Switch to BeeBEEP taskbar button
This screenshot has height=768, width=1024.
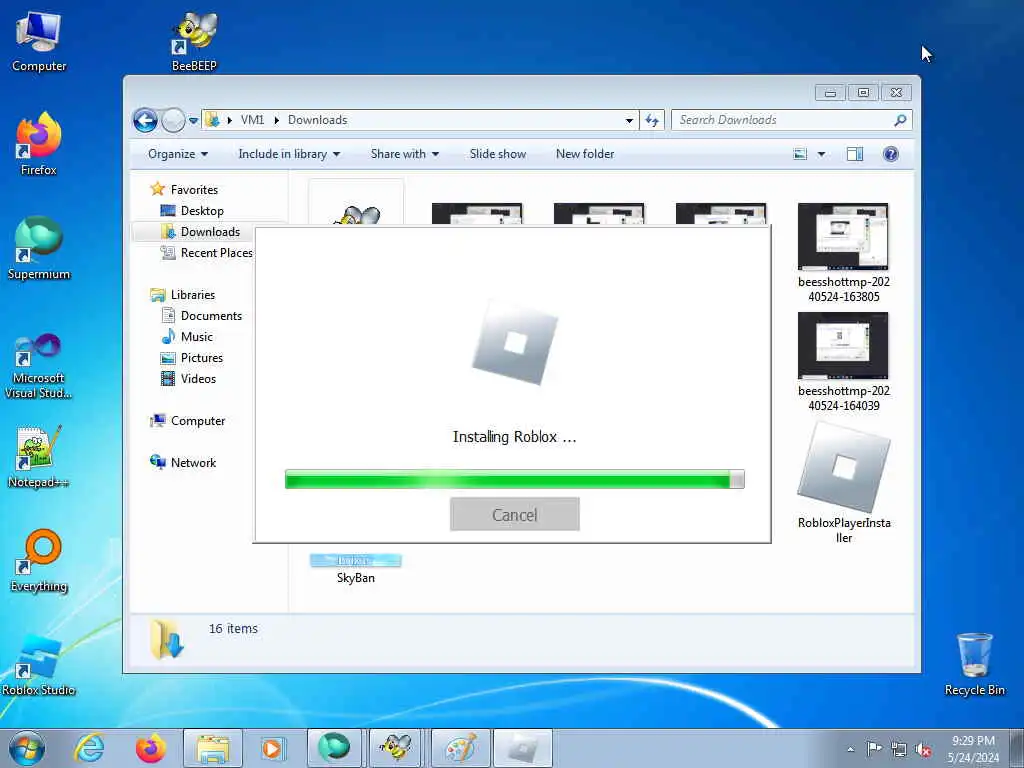coord(396,748)
